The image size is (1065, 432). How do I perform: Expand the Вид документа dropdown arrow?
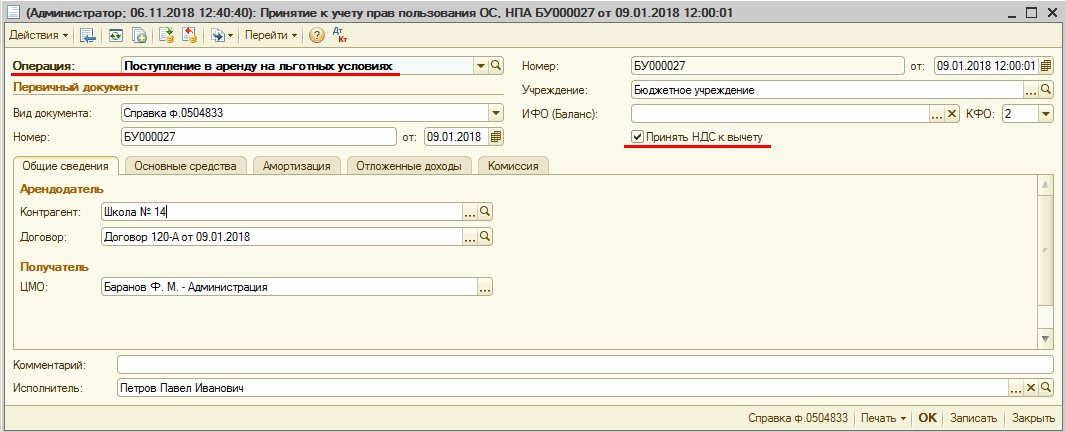(x=496, y=113)
